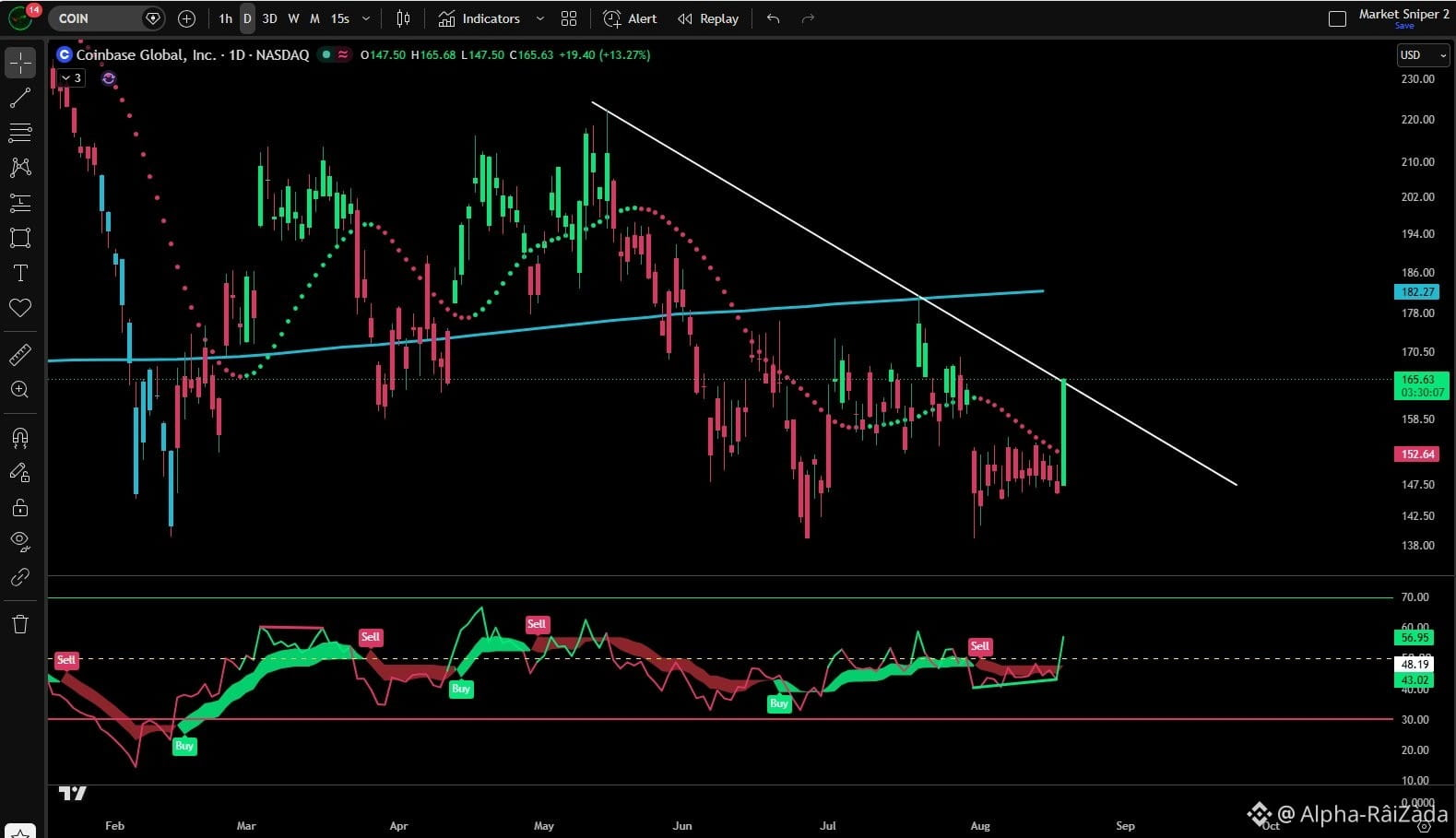Image resolution: width=1456 pixels, height=838 pixels.
Task: Redo the last chart action
Action: [808, 18]
